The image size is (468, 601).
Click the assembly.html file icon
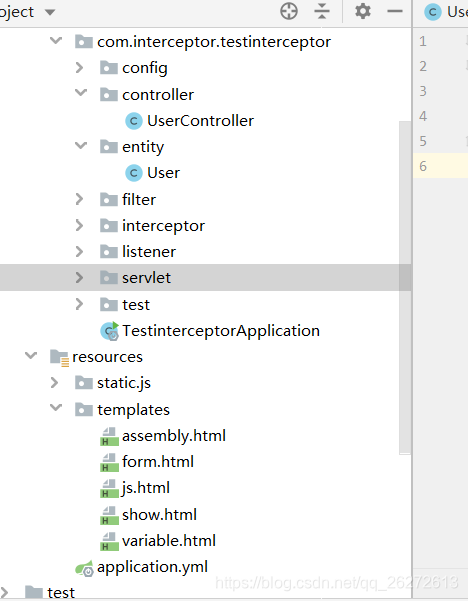pyautogui.click(x=109, y=437)
